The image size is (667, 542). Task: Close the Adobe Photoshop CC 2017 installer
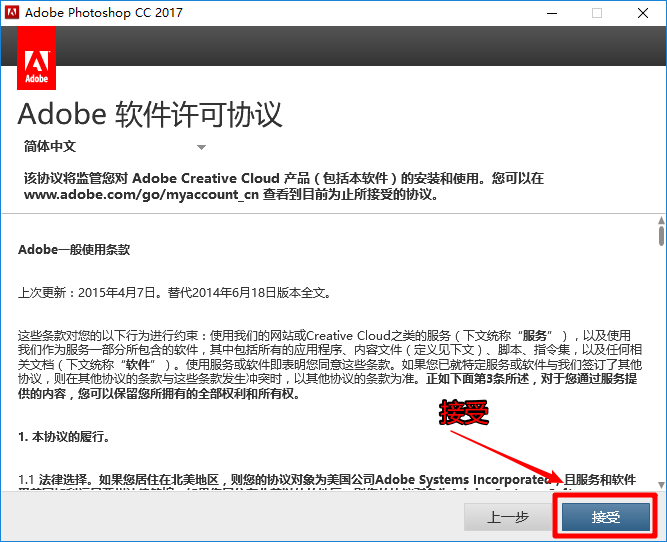coord(643,13)
